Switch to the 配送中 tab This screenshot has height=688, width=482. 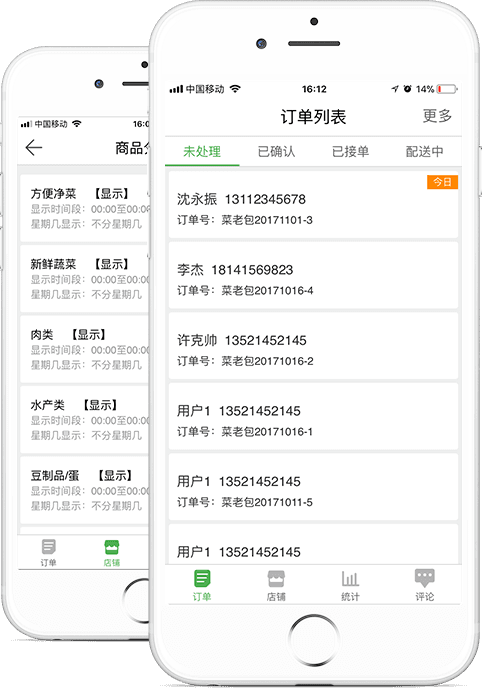425,151
